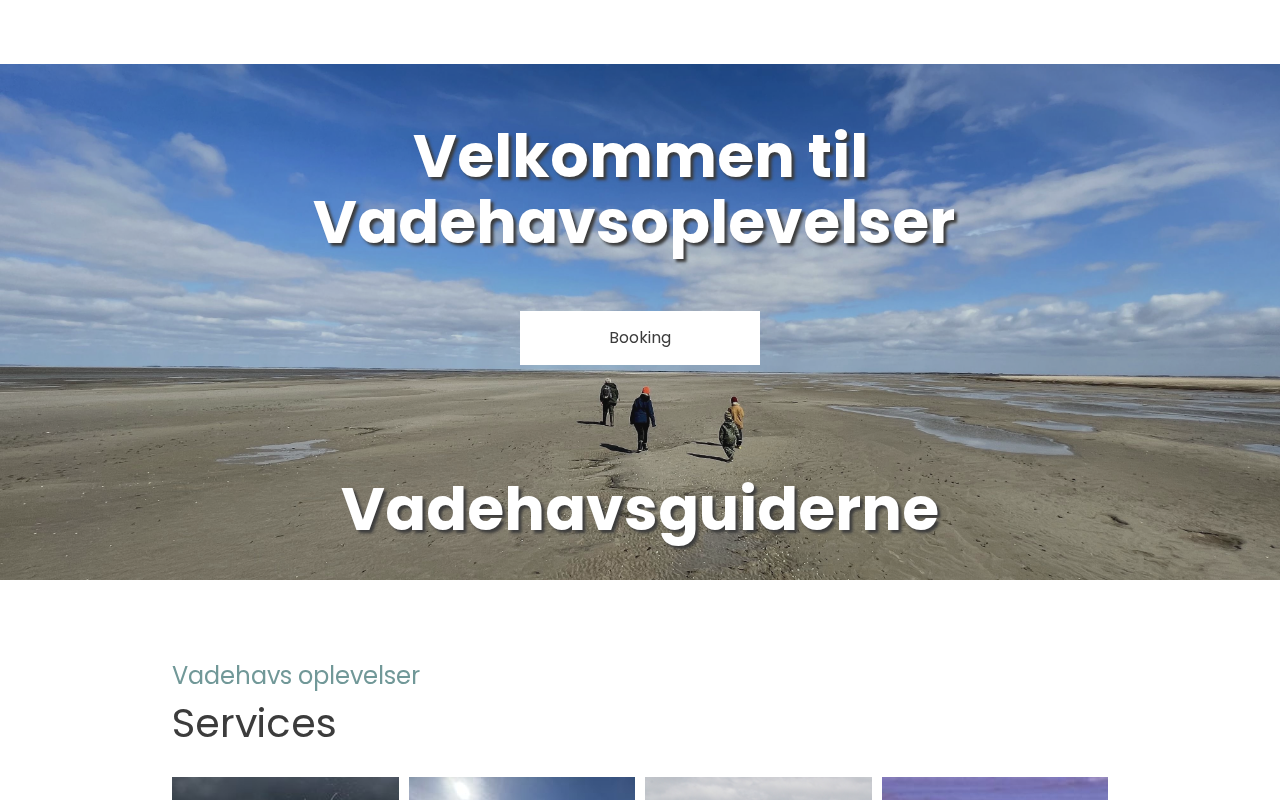Click the walker with the backpack
The image size is (1280, 800).
click(x=608, y=402)
